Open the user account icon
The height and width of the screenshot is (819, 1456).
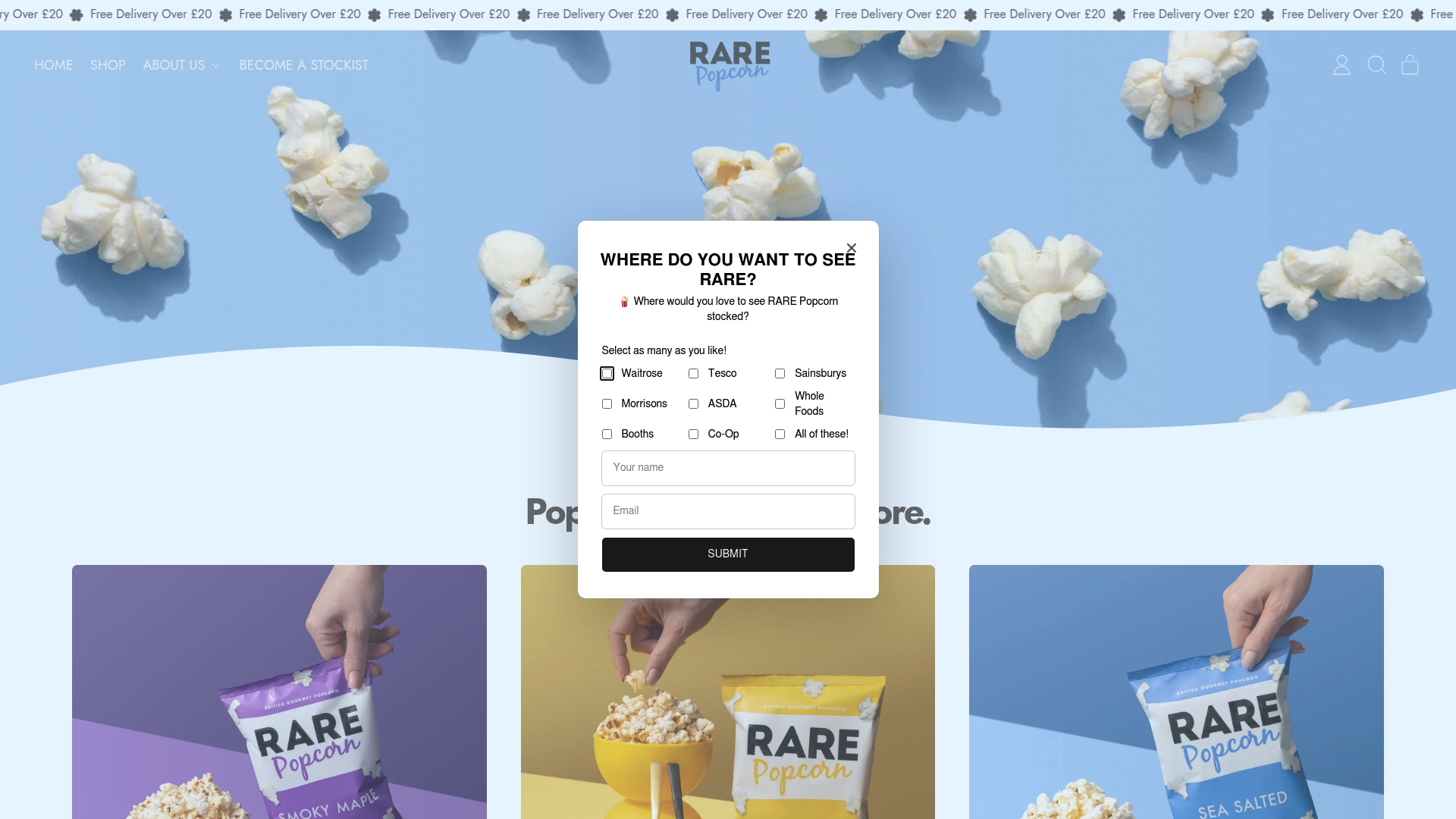click(1341, 65)
